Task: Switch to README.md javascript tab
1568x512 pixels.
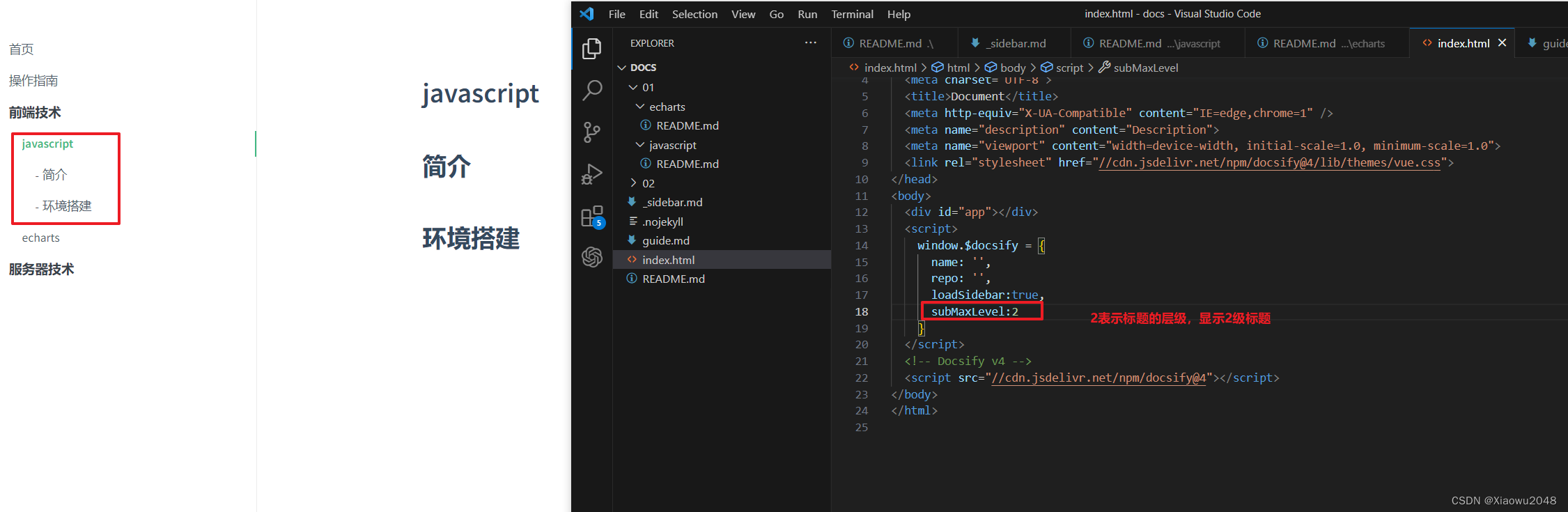Action: point(1158,43)
